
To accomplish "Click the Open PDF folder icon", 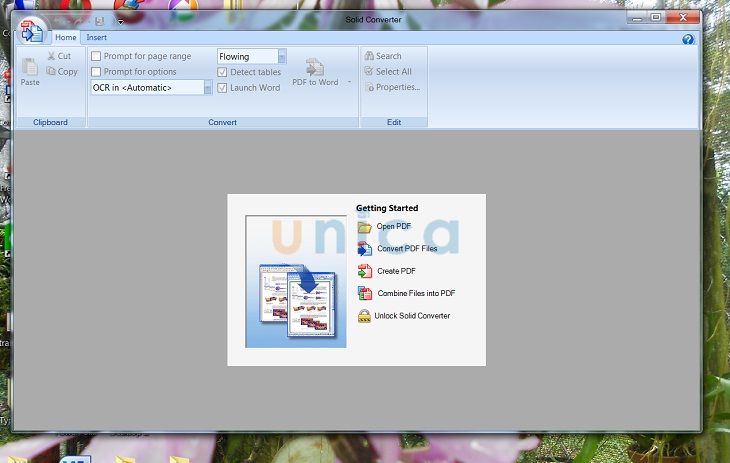I will [x=365, y=227].
